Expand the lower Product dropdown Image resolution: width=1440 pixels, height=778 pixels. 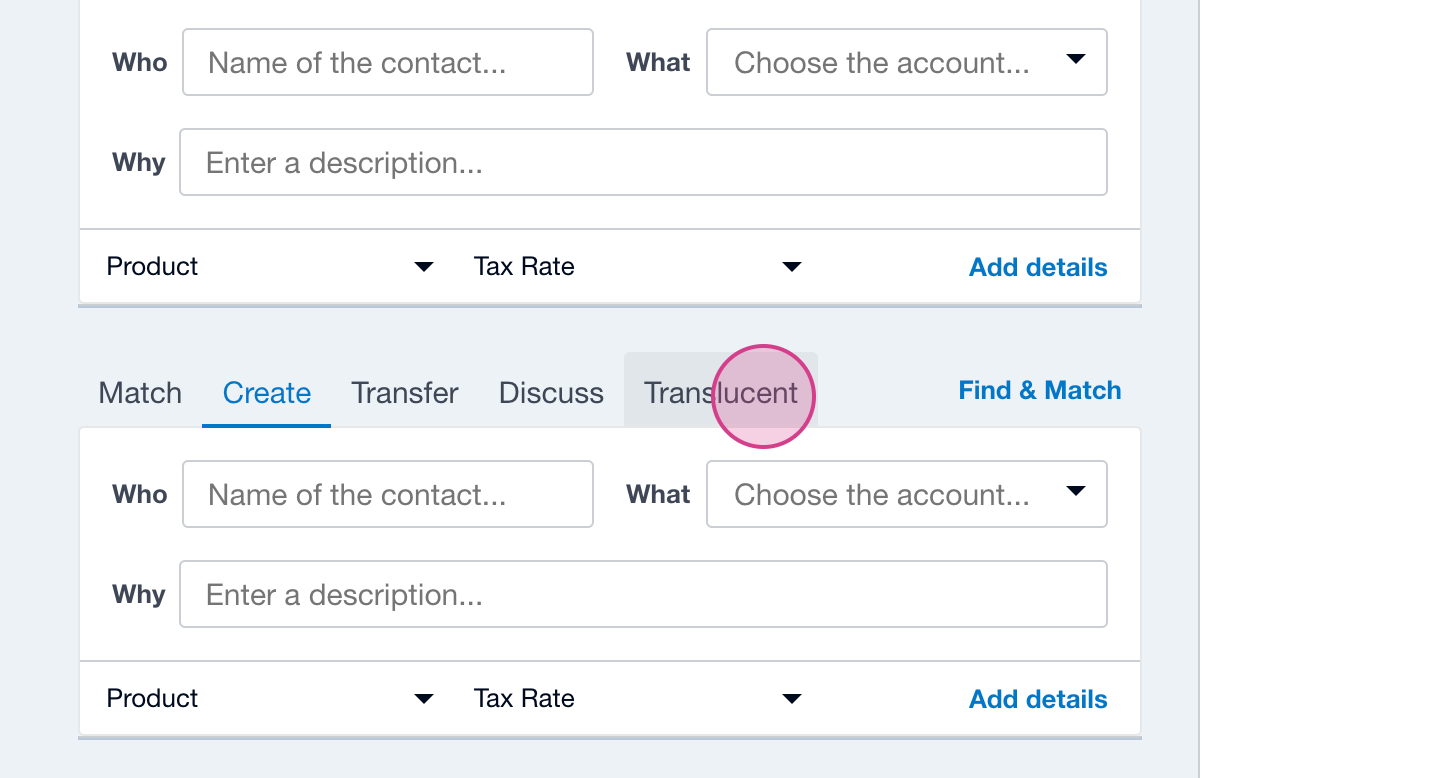(270, 699)
